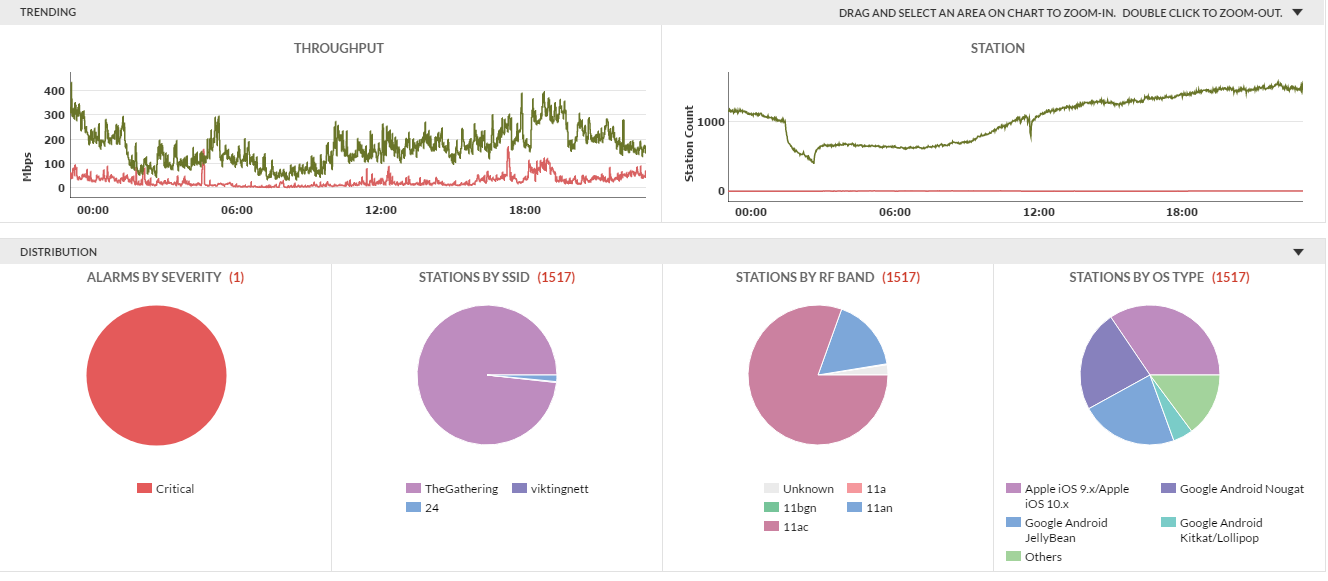Click the 11an slice in RF band pie
This screenshot has height=581, width=1328.
(x=857, y=342)
